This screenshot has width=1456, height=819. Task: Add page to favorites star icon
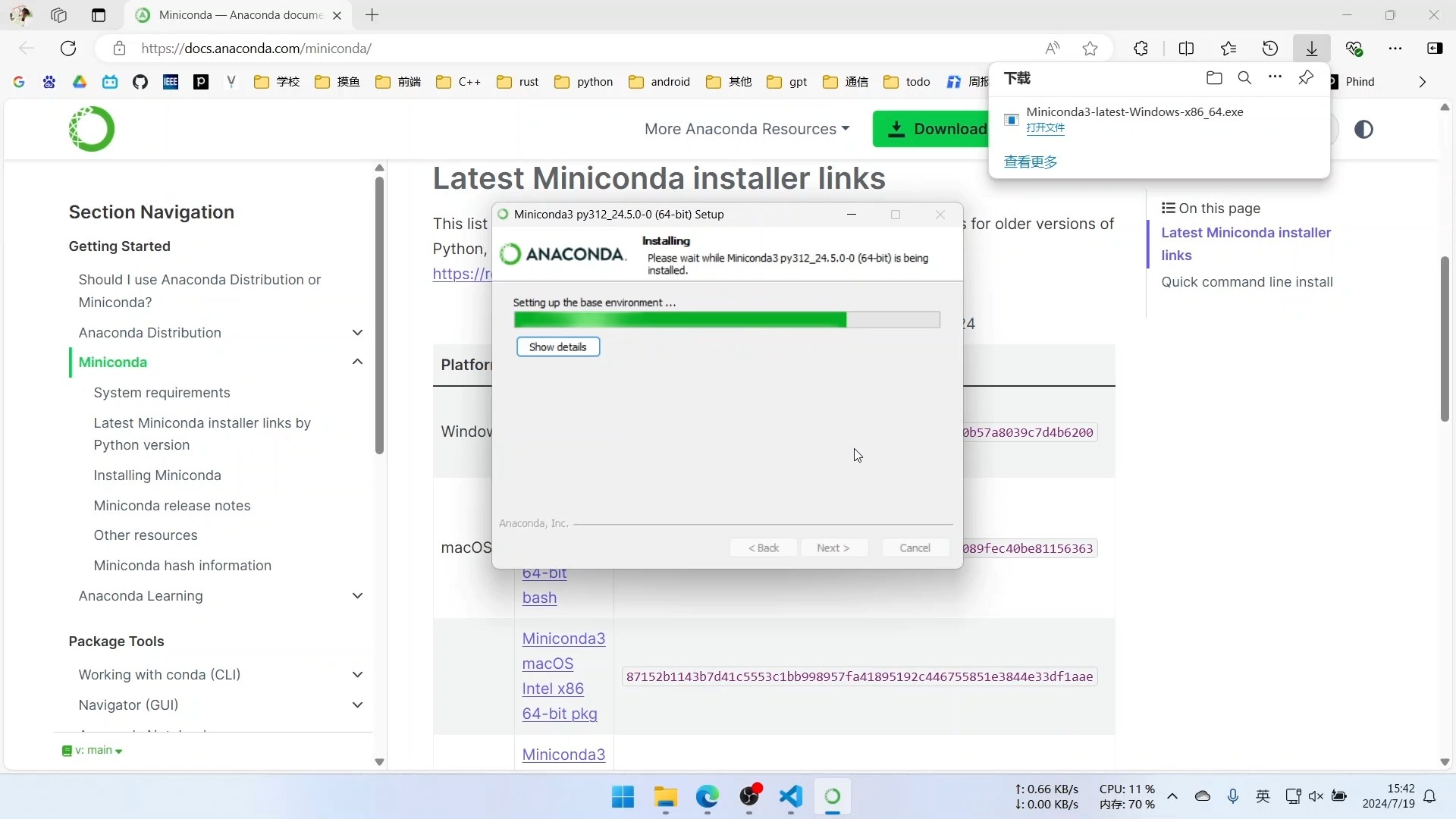pos(1090,49)
